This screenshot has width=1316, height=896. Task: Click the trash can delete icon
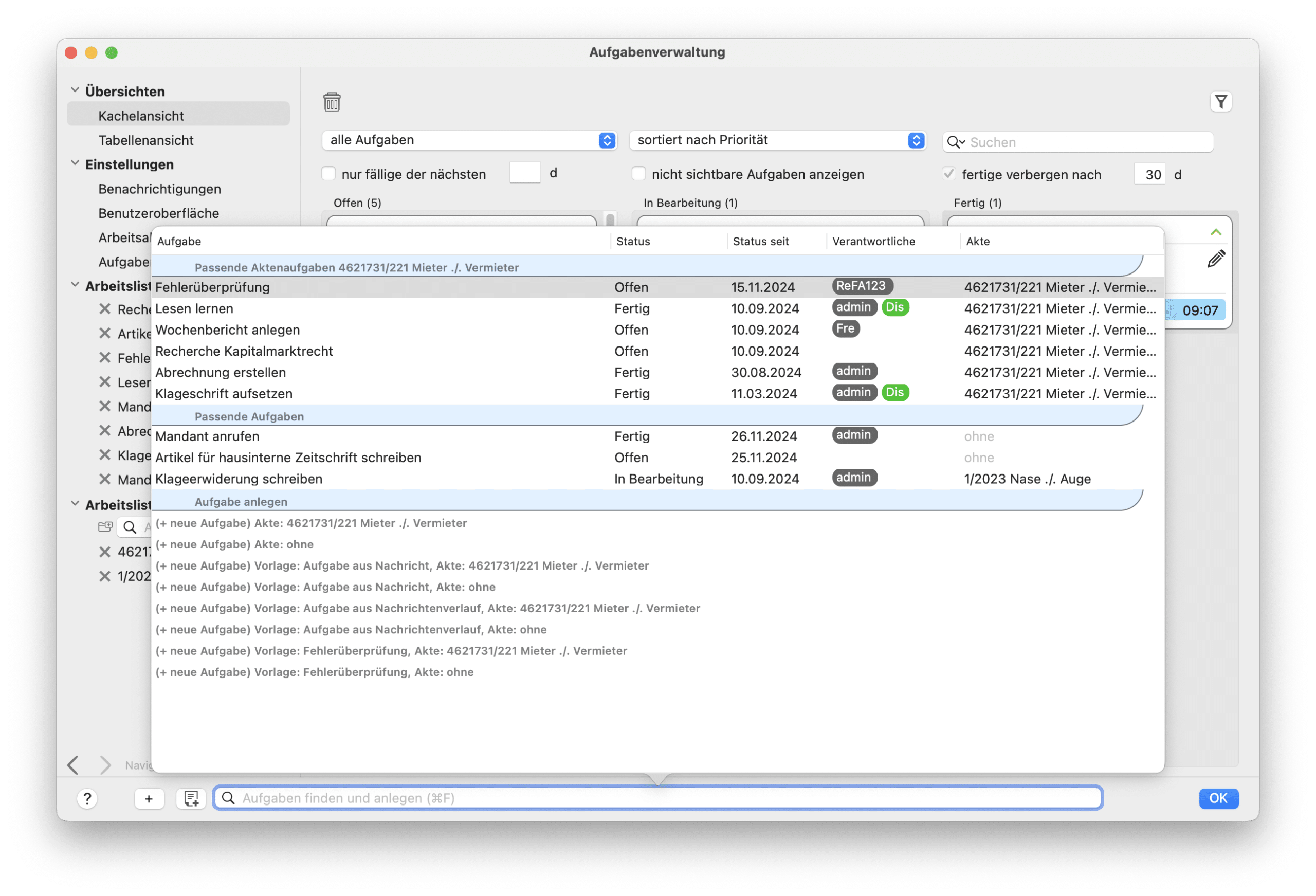[332, 102]
